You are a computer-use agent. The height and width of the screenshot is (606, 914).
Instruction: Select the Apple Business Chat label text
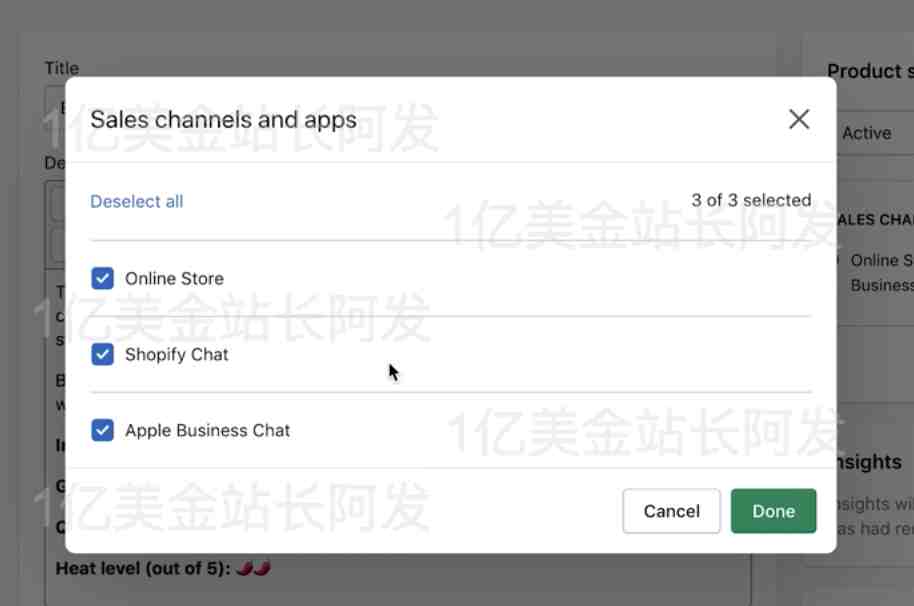click(208, 431)
